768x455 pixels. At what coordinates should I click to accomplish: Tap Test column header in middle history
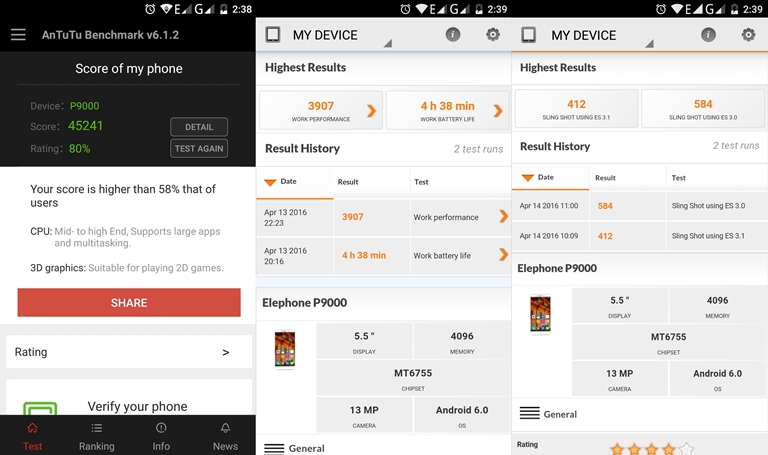[x=421, y=182]
